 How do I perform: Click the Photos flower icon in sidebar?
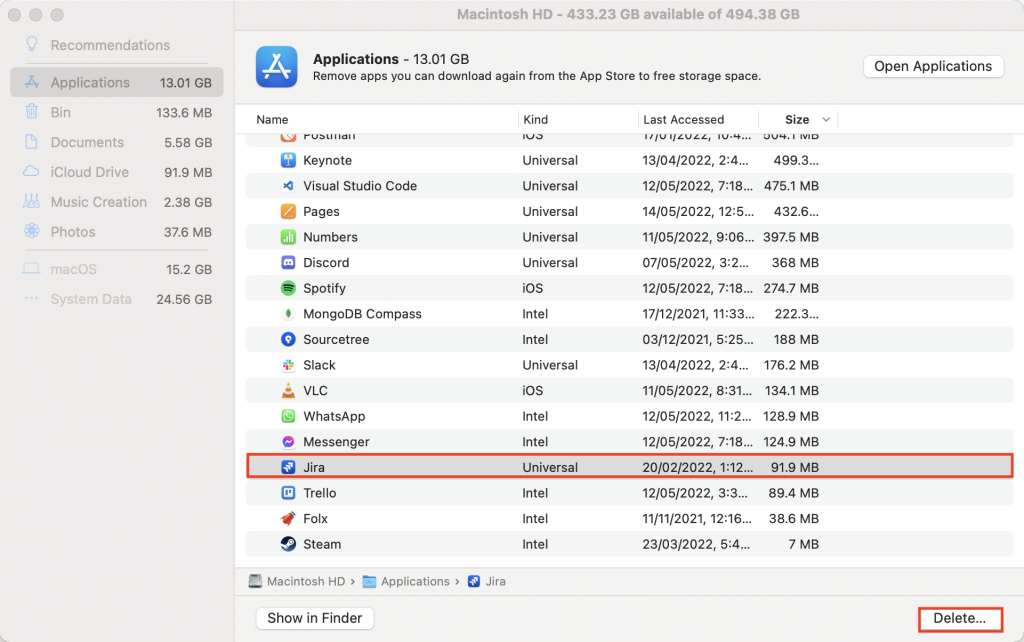31,231
